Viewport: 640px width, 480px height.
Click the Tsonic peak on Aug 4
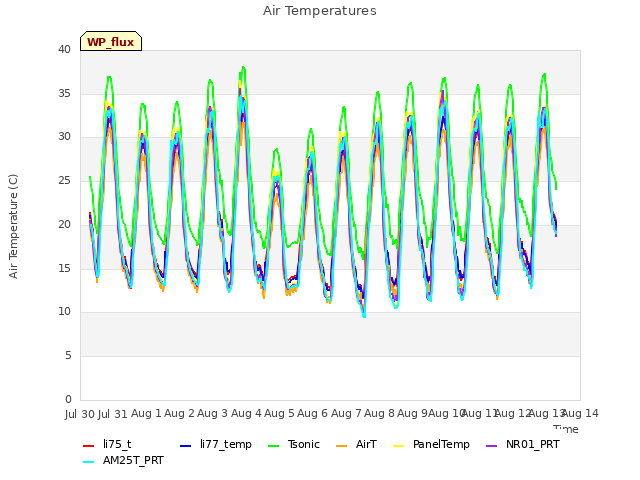[x=243, y=67]
